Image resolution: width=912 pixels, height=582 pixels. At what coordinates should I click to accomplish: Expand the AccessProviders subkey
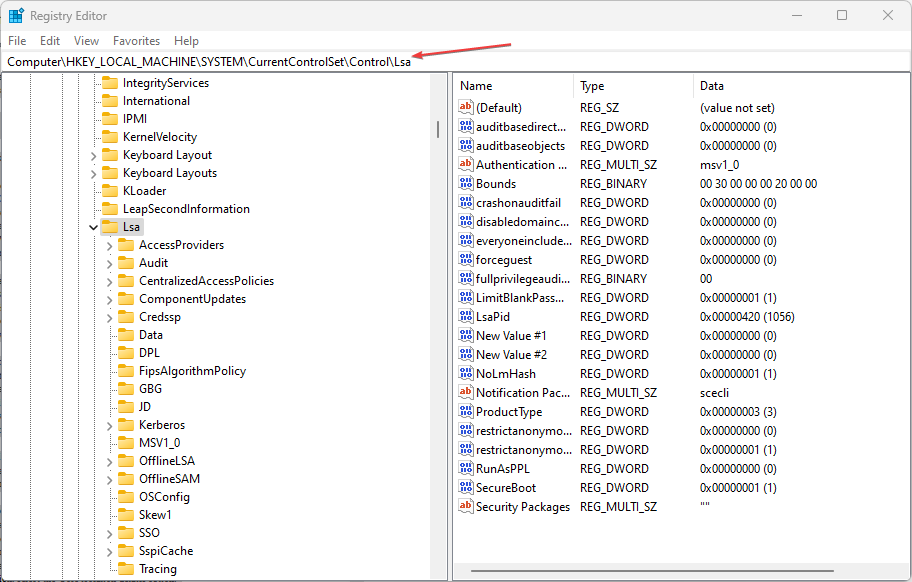click(x=109, y=246)
